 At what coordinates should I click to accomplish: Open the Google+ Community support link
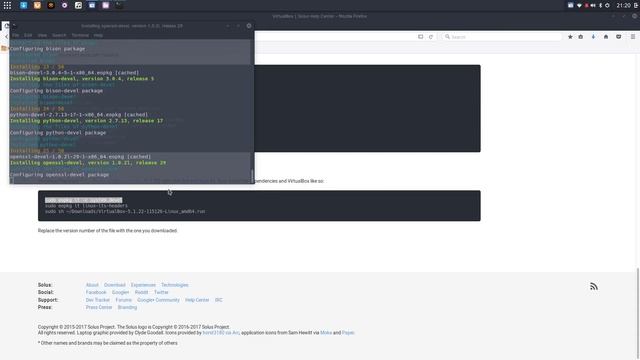pos(158,300)
